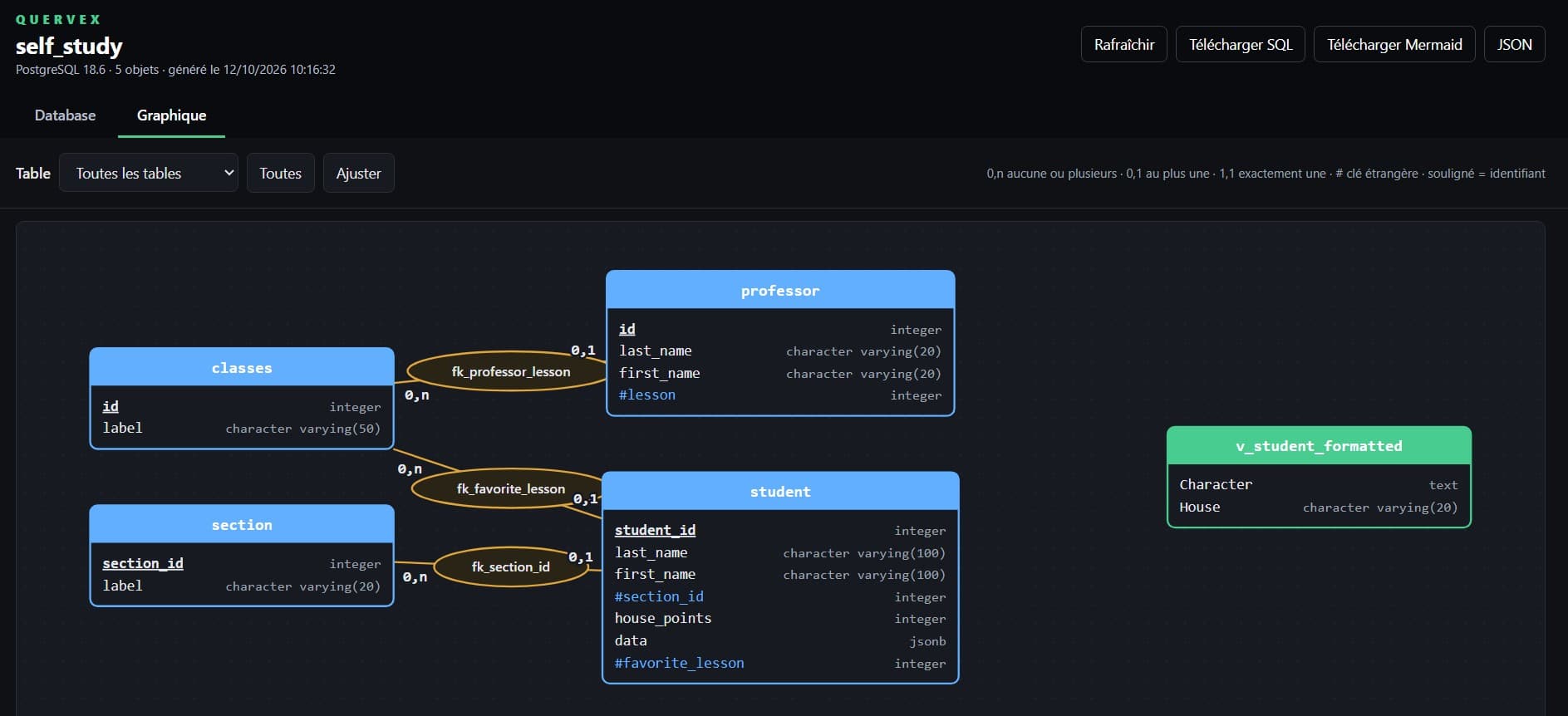Click the jsonb type in student table
Image resolution: width=1568 pixels, height=716 pixels.
[927, 641]
